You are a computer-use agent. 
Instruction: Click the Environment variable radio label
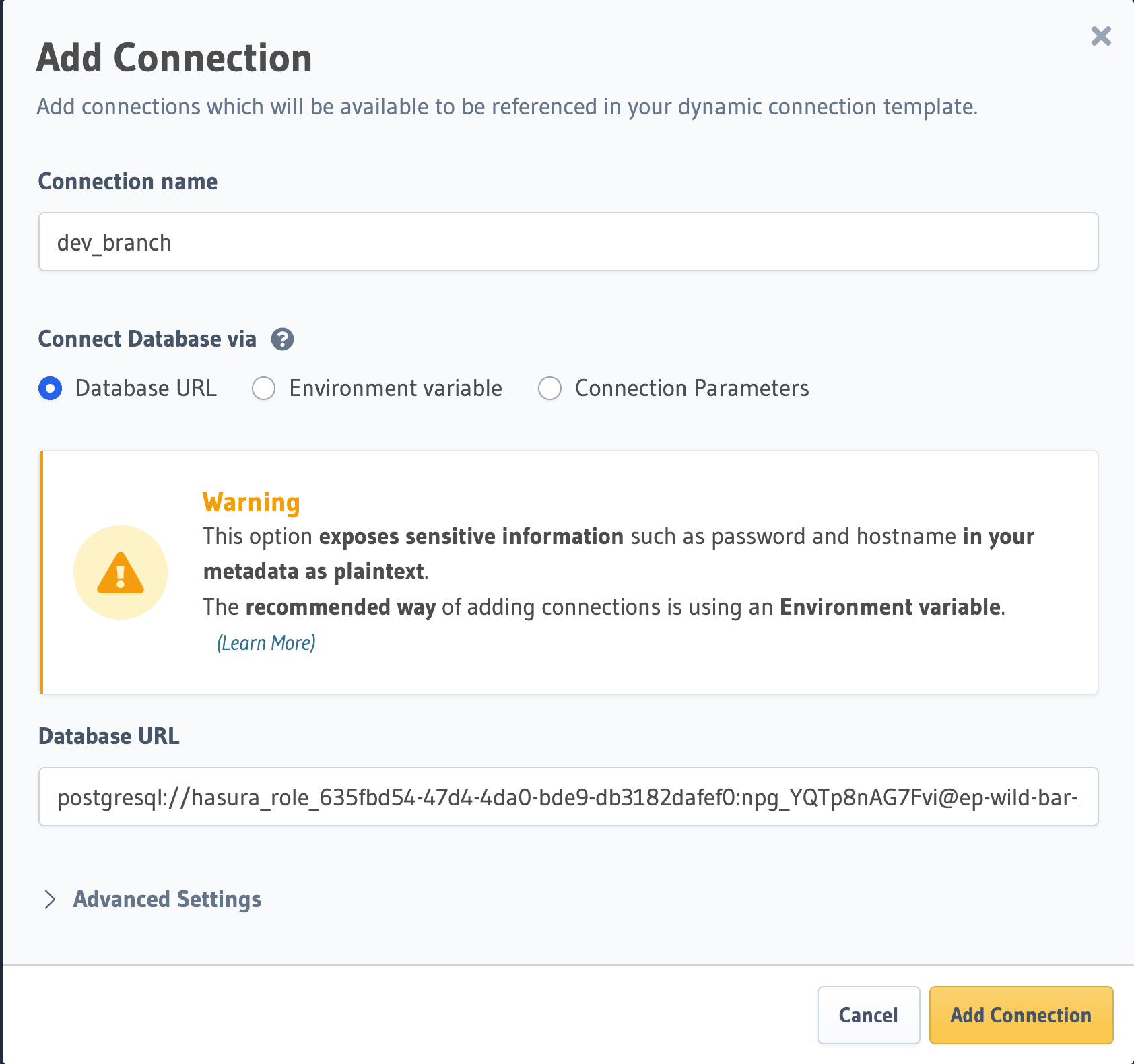[395, 388]
